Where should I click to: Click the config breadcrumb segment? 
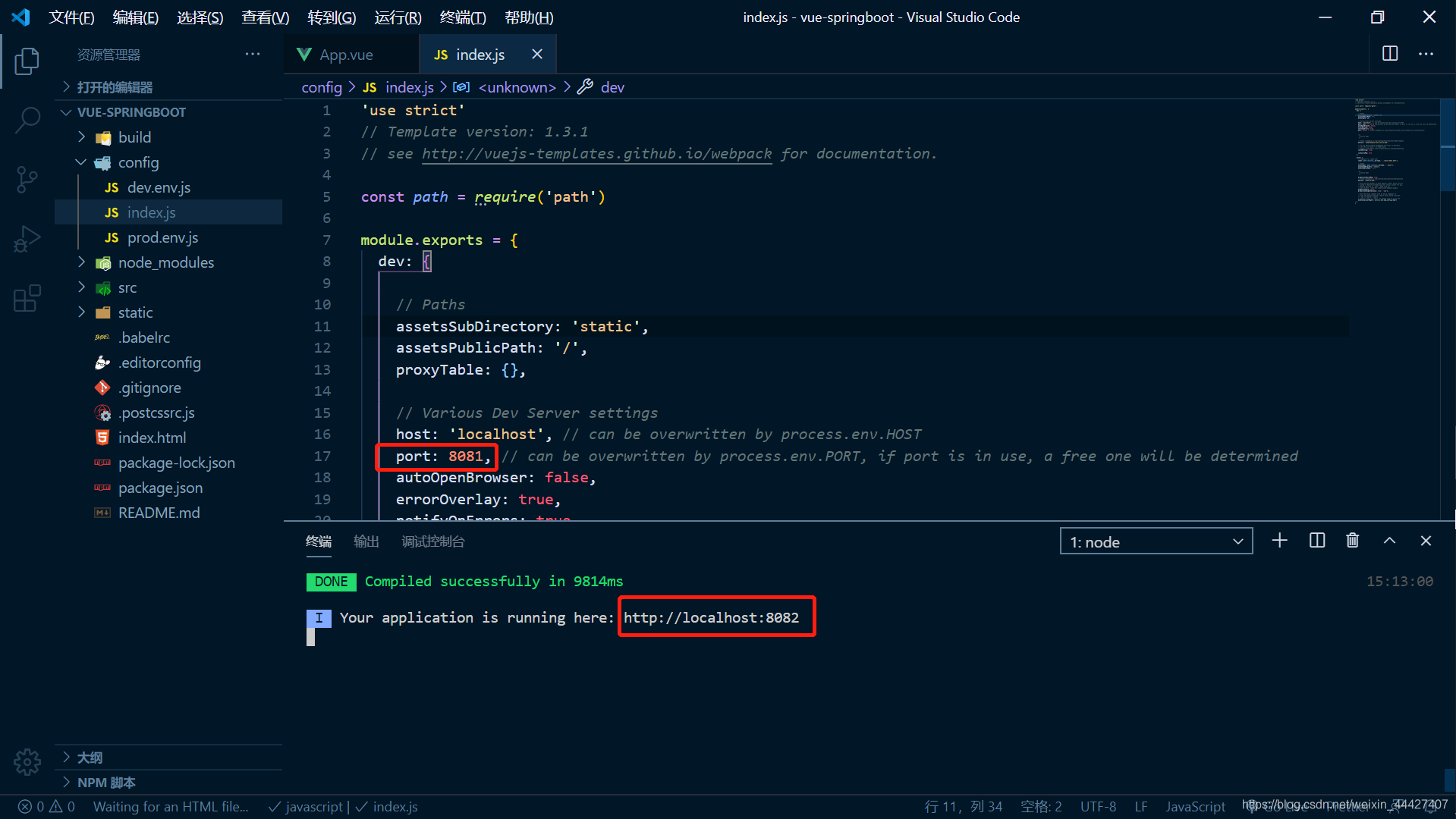pyautogui.click(x=322, y=87)
